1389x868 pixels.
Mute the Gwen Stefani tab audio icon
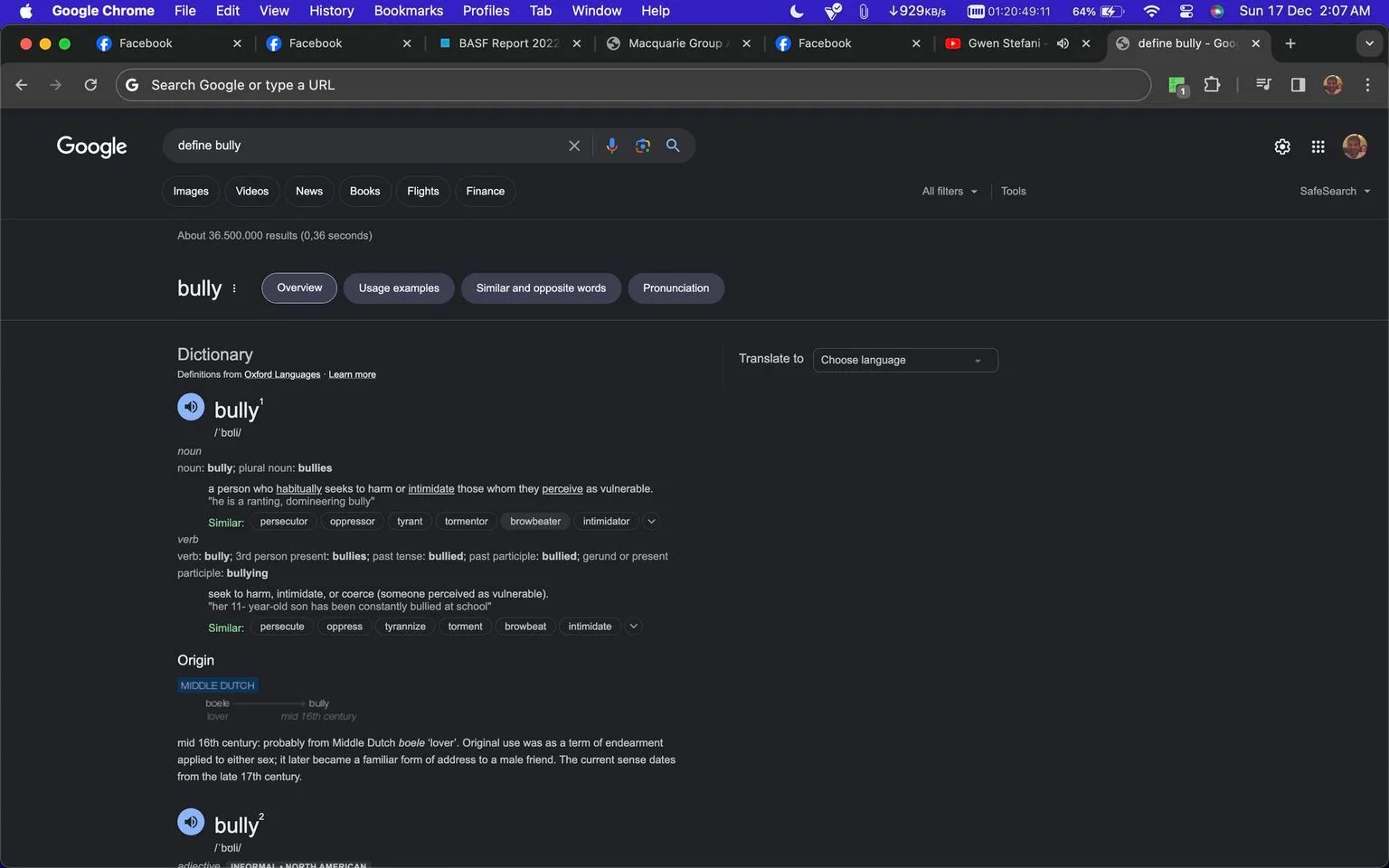coord(1063,43)
